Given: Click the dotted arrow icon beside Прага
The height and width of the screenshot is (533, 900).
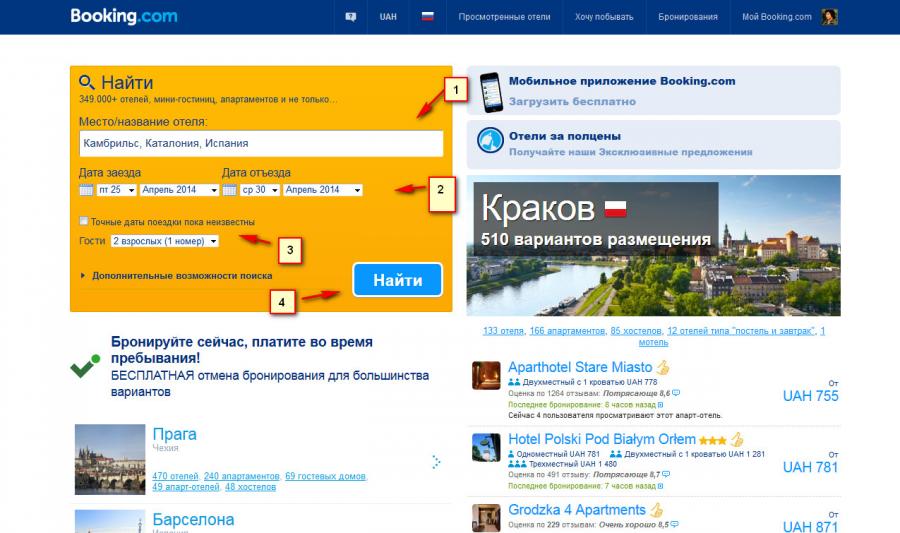Looking at the screenshot, I should click(436, 462).
